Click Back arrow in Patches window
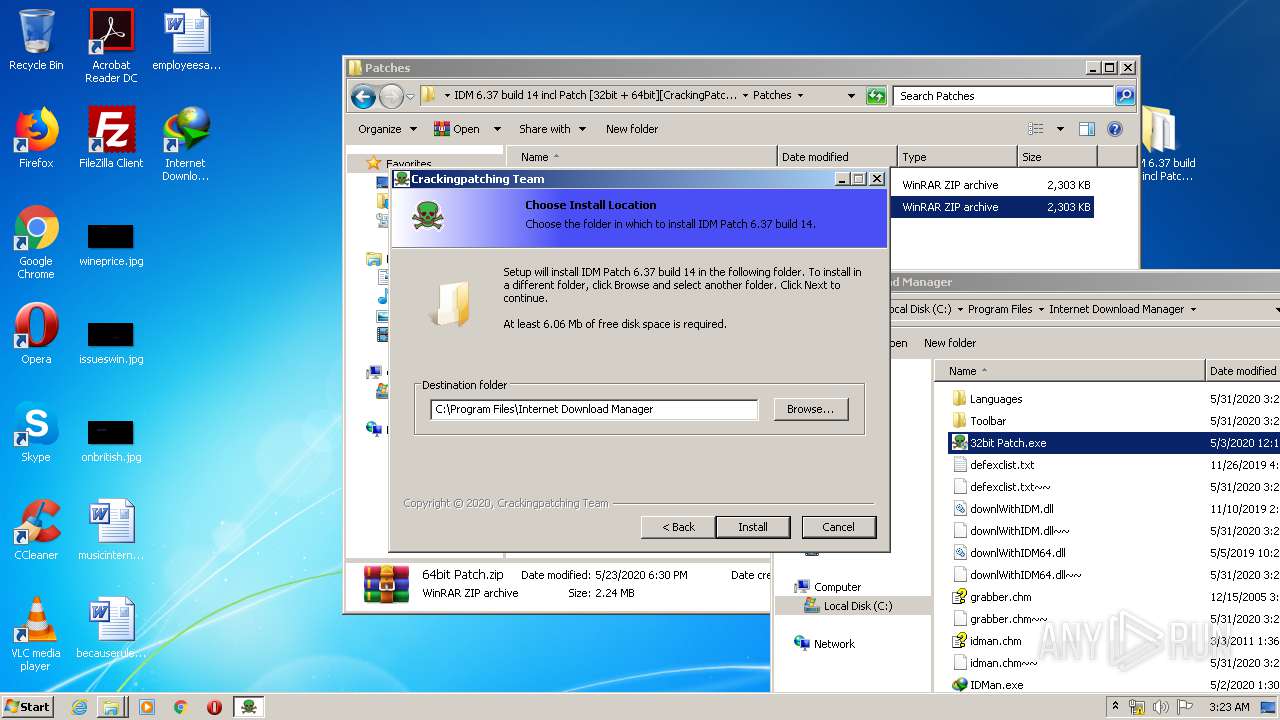Screen dimensions: 1280x720 [x=363, y=96]
